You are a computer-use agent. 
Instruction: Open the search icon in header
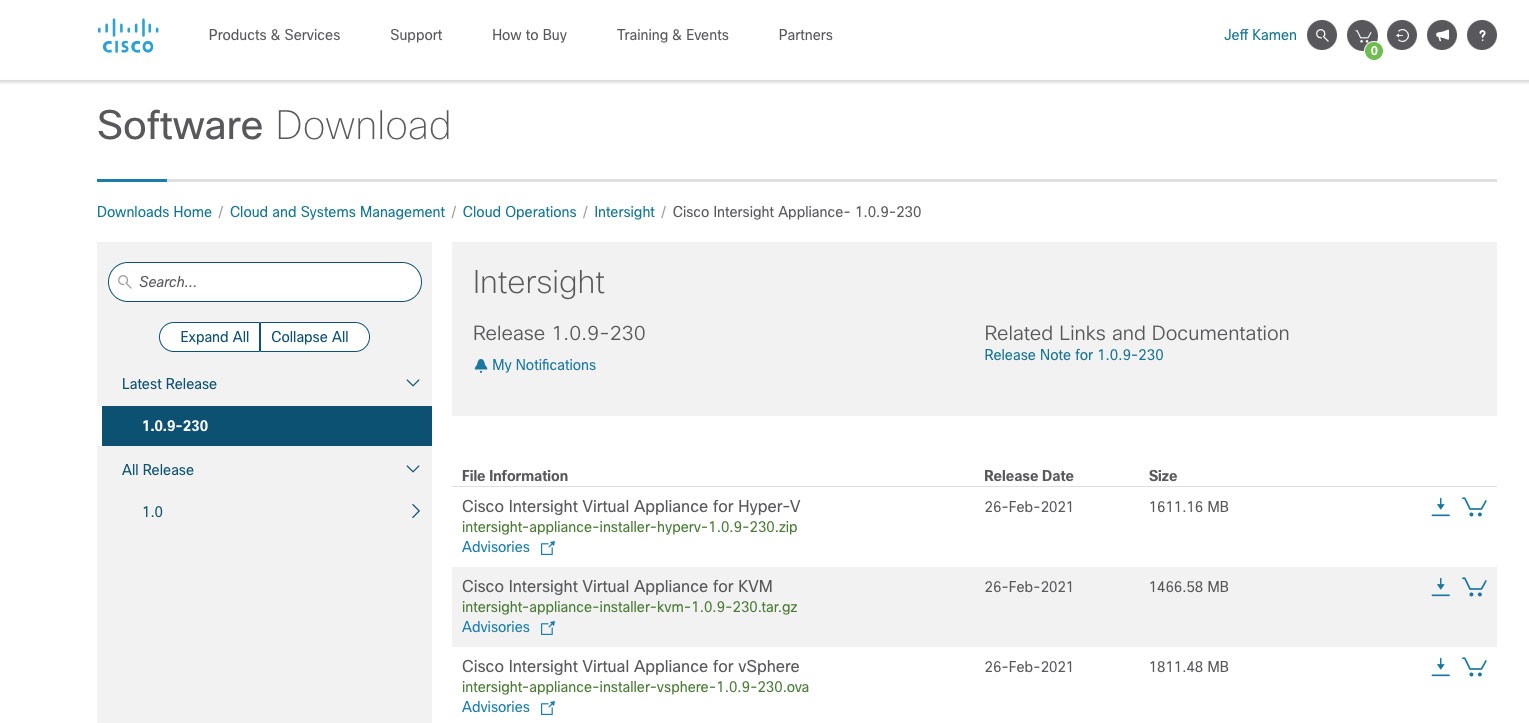(x=1322, y=35)
